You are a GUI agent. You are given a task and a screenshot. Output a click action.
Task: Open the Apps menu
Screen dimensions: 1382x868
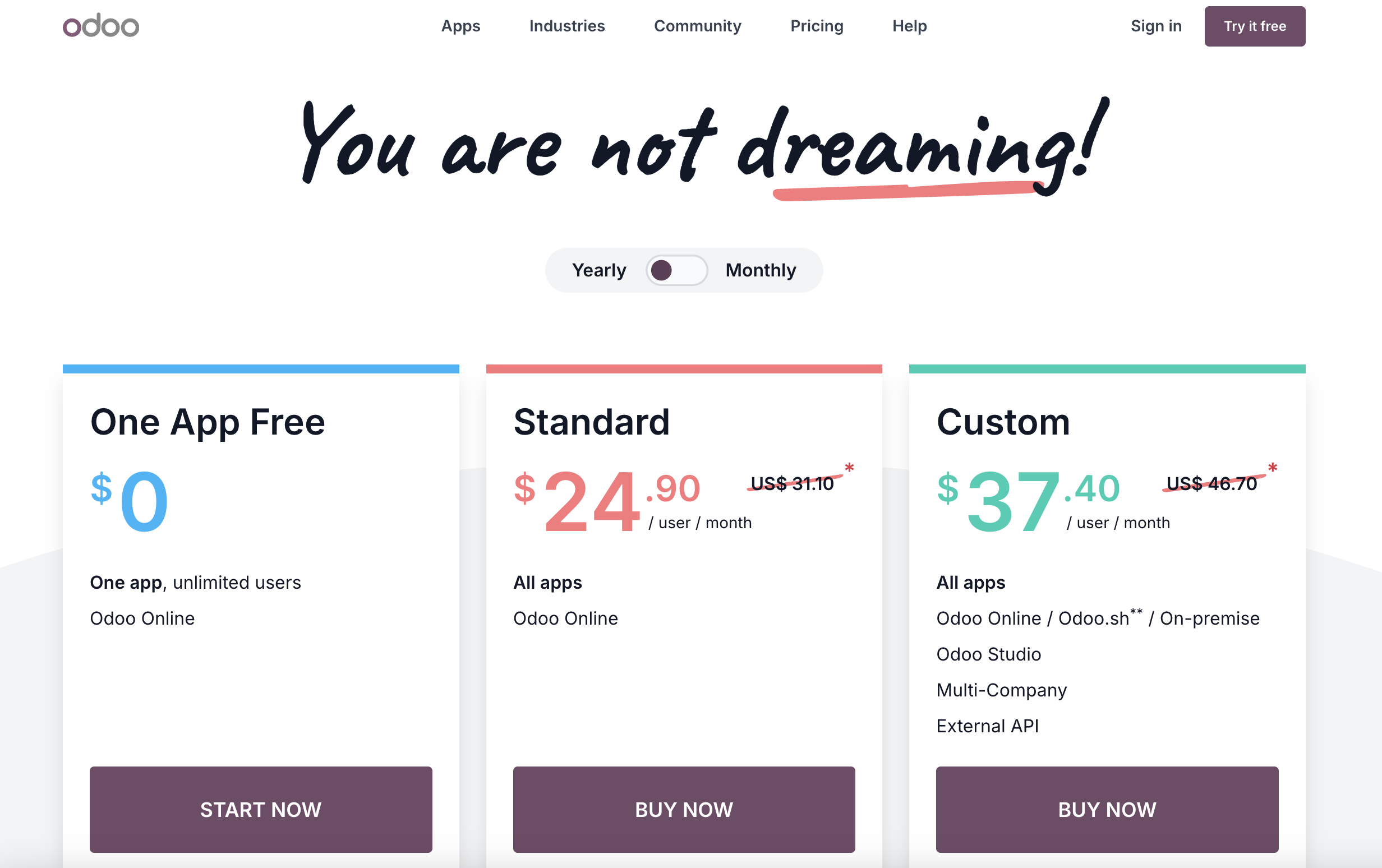tap(460, 26)
